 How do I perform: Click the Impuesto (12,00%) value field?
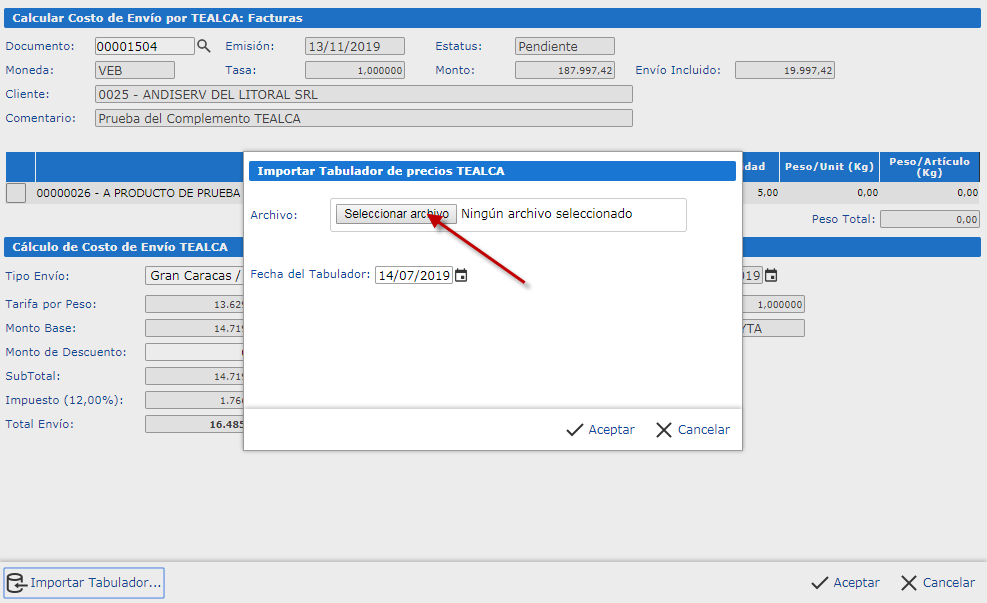195,400
